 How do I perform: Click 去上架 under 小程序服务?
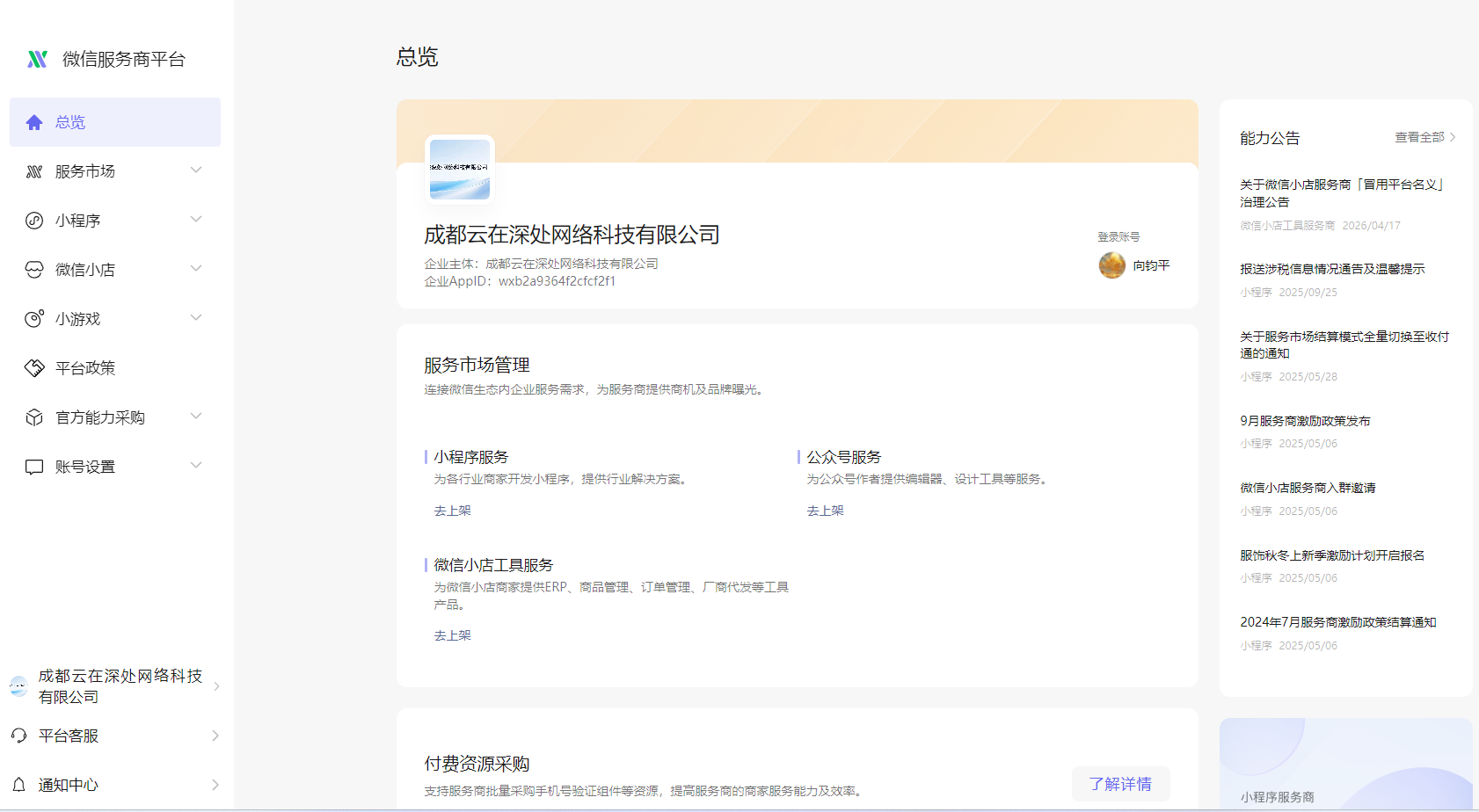pyautogui.click(x=453, y=511)
